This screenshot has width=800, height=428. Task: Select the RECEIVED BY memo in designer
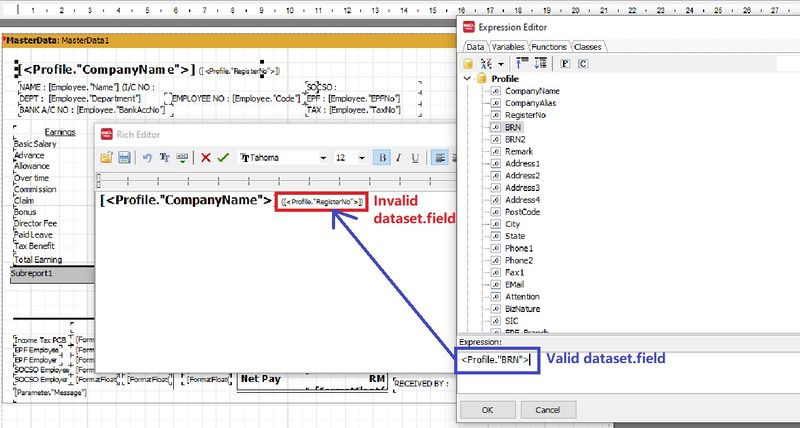point(421,383)
